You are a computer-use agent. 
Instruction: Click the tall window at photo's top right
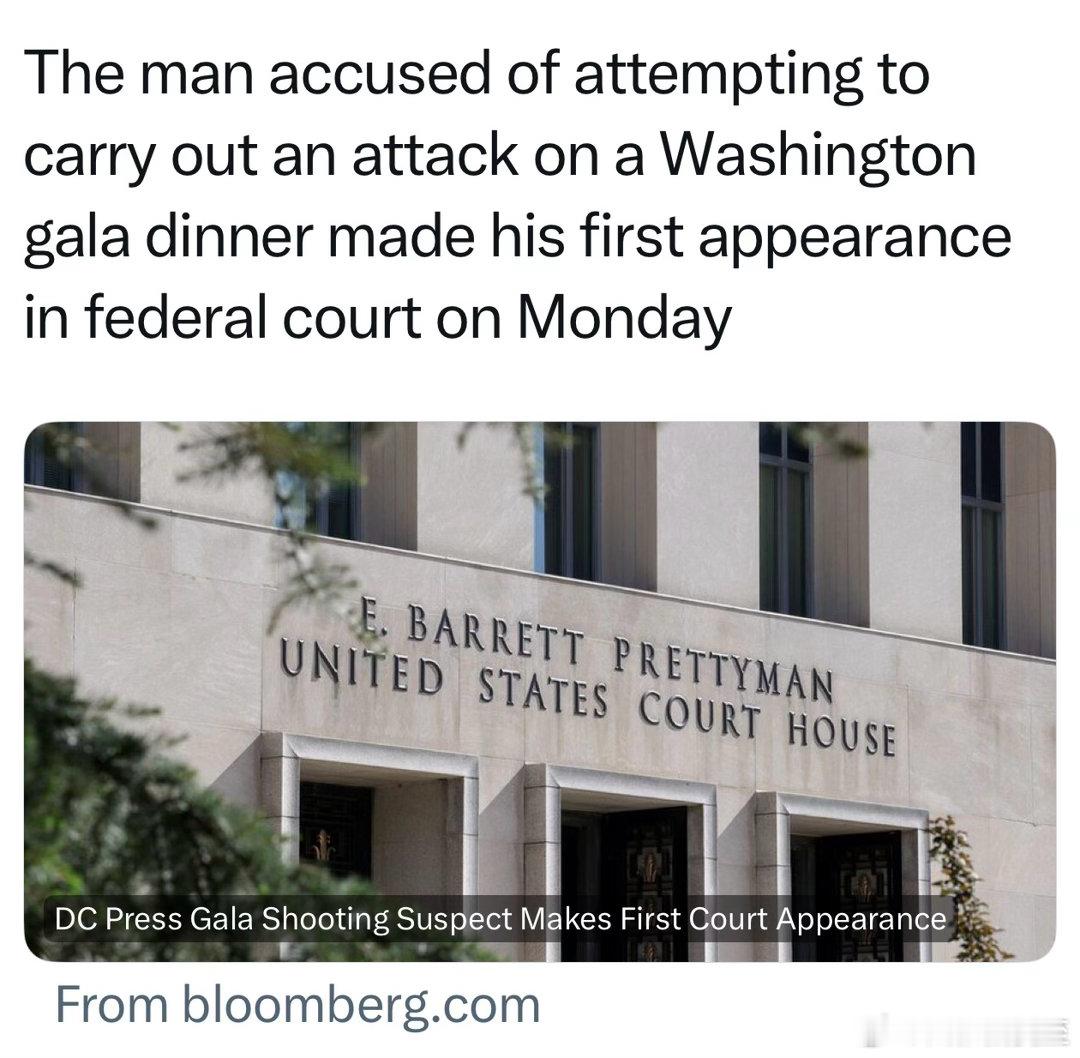(981, 530)
